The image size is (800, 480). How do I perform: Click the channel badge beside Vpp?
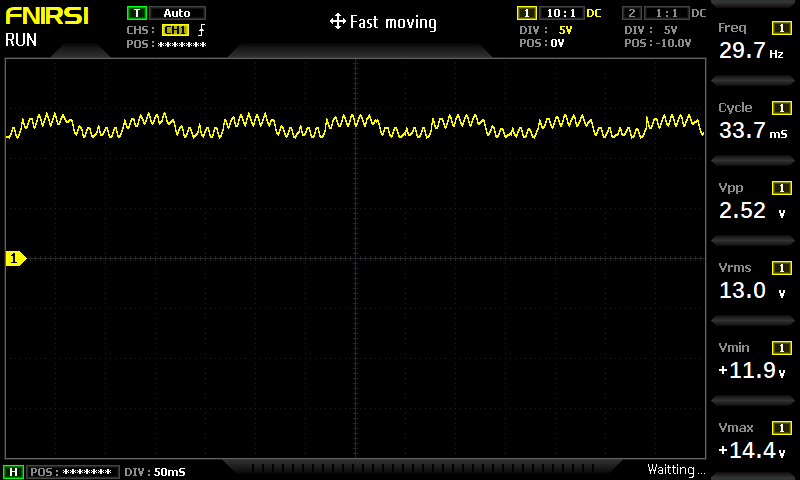tap(782, 188)
